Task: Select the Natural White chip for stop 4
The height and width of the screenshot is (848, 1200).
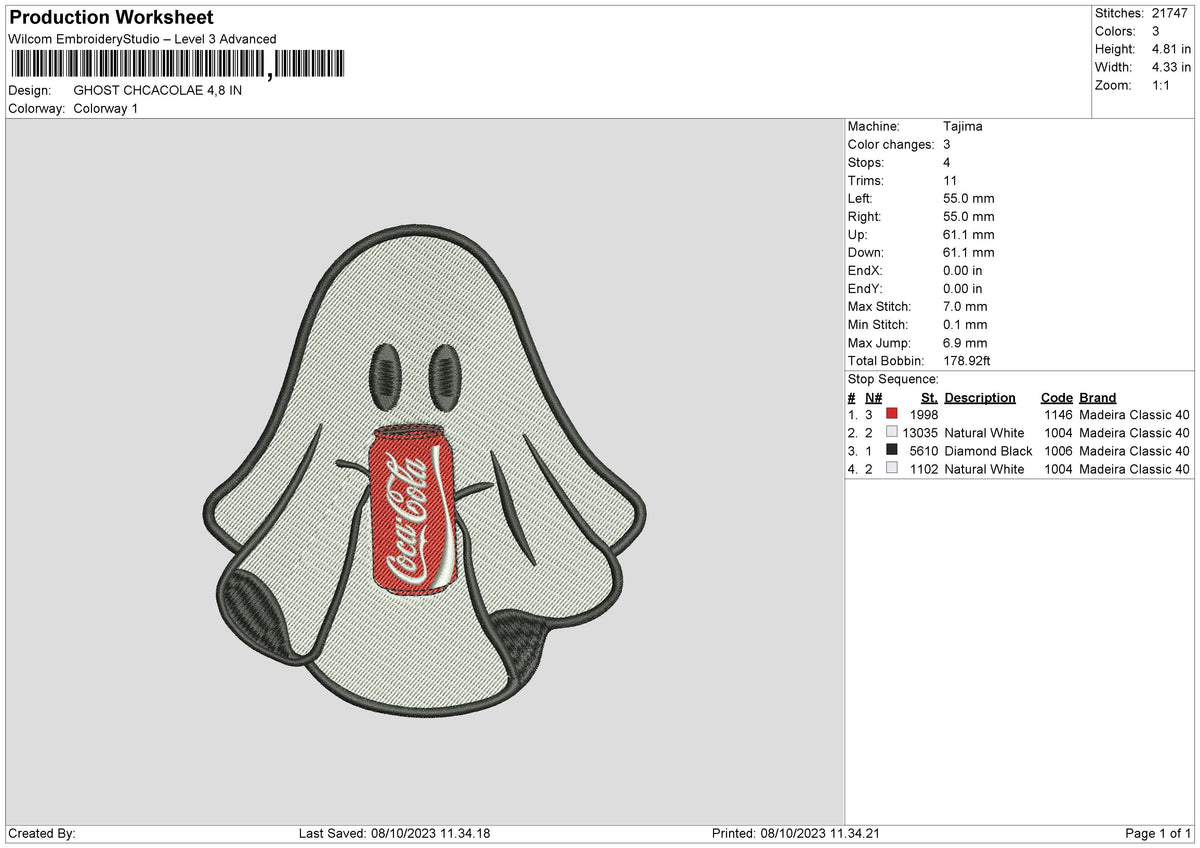Action: (892, 469)
